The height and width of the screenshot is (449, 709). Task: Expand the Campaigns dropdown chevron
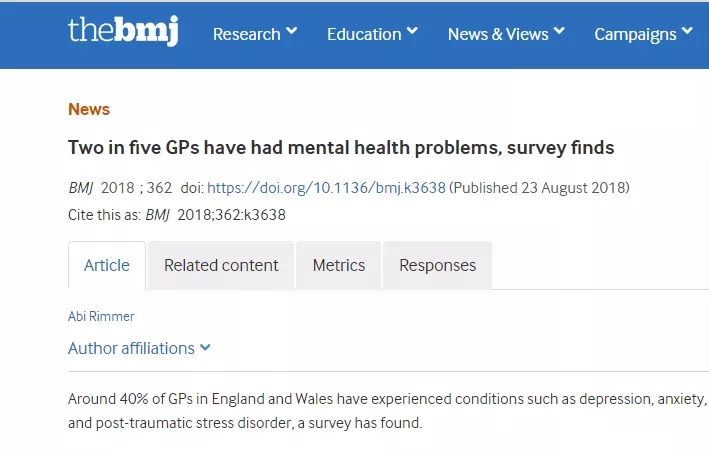pos(687,32)
